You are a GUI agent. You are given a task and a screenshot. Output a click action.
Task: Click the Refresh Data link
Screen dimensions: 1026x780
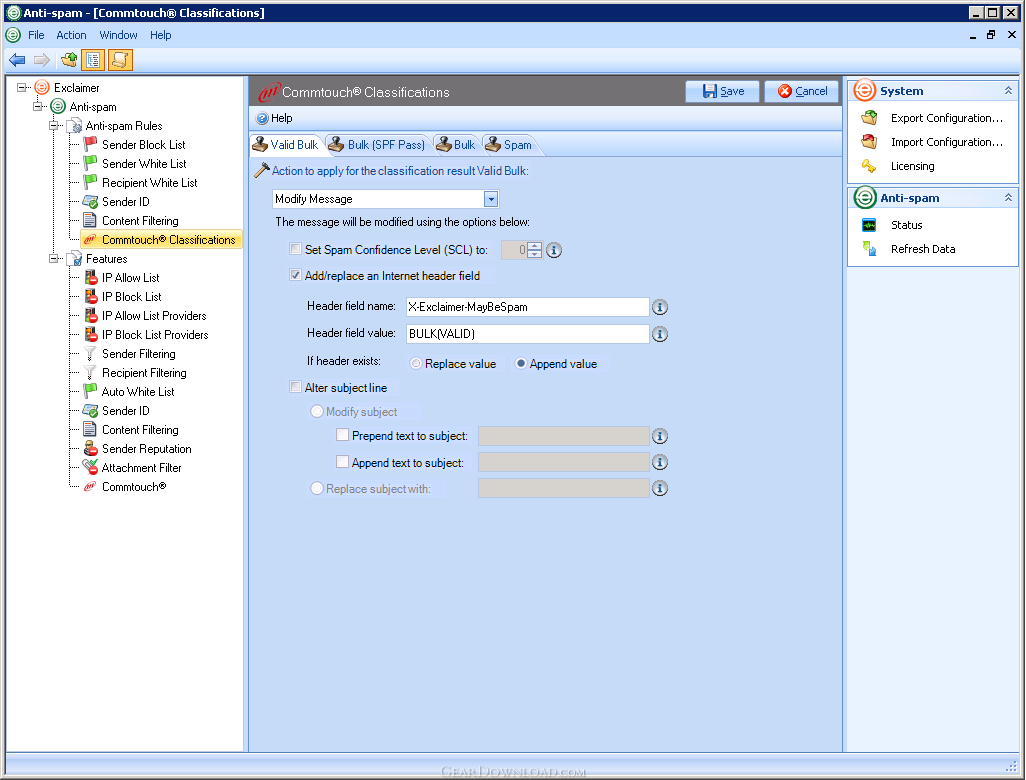(923, 249)
